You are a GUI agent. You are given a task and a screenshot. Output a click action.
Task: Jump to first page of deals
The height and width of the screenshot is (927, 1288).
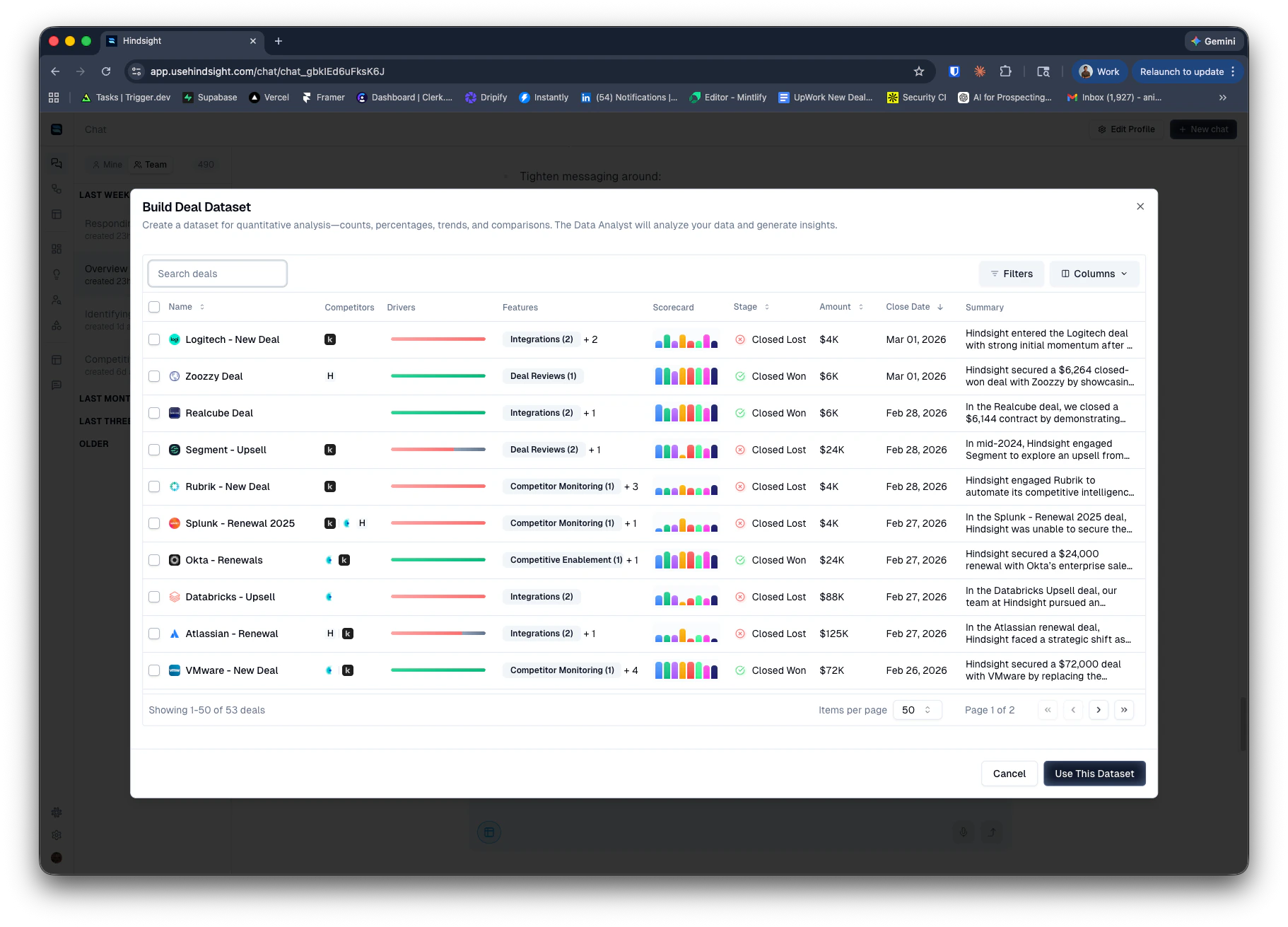1047,710
